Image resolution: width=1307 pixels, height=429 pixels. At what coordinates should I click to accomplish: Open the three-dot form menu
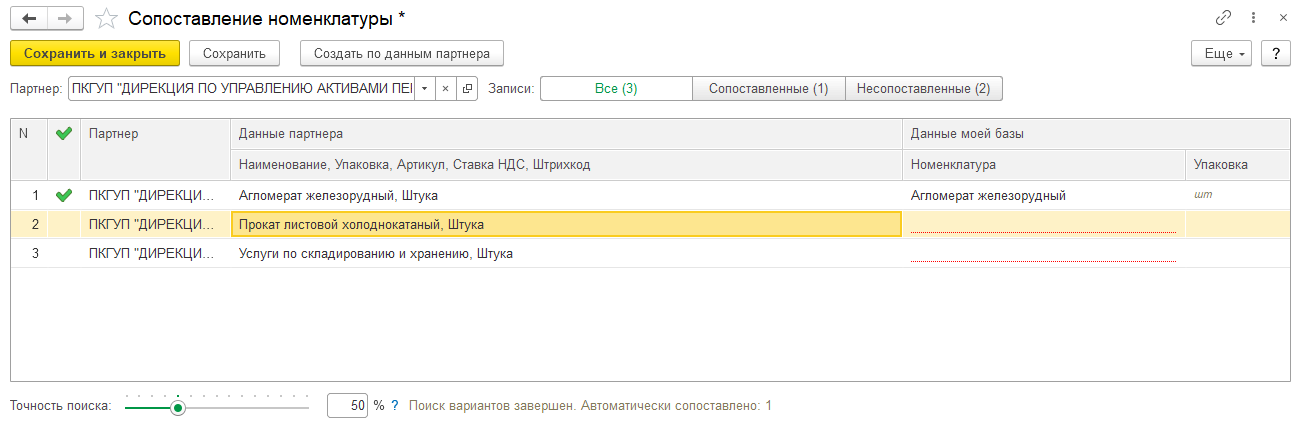(x=1253, y=18)
